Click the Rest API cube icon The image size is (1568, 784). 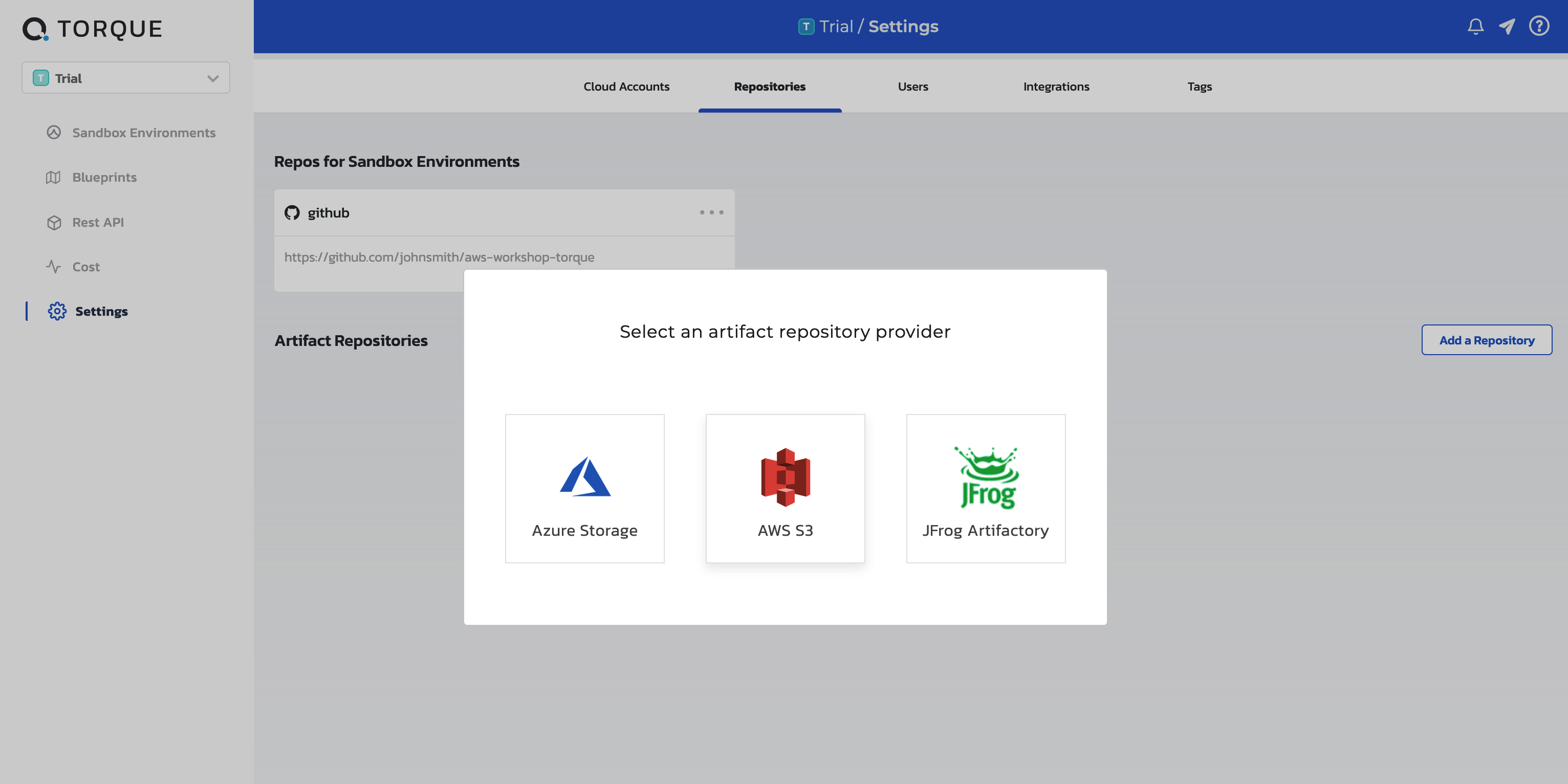[x=54, y=222]
